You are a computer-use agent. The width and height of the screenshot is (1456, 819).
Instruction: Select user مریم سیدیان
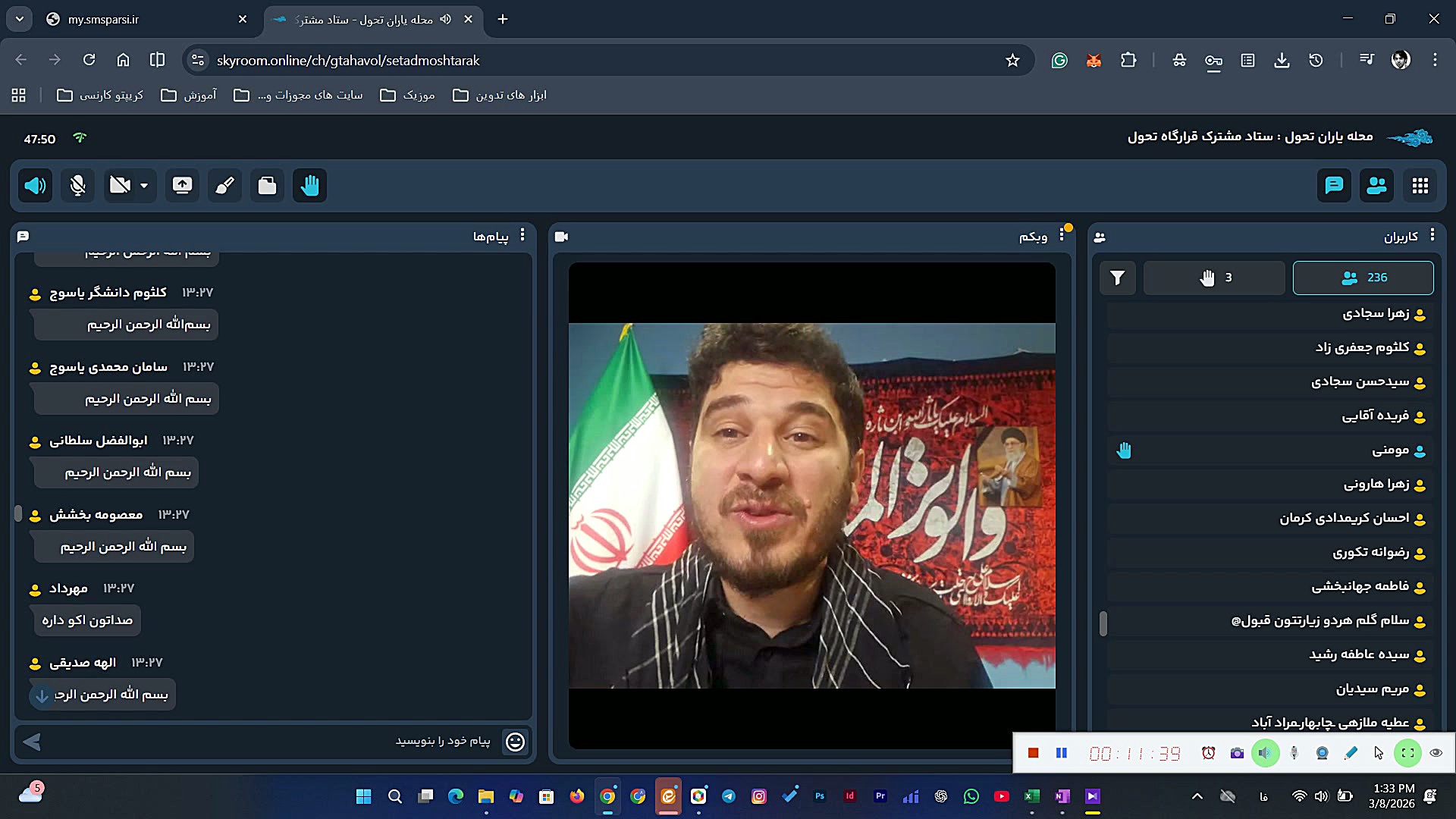tap(1269, 689)
